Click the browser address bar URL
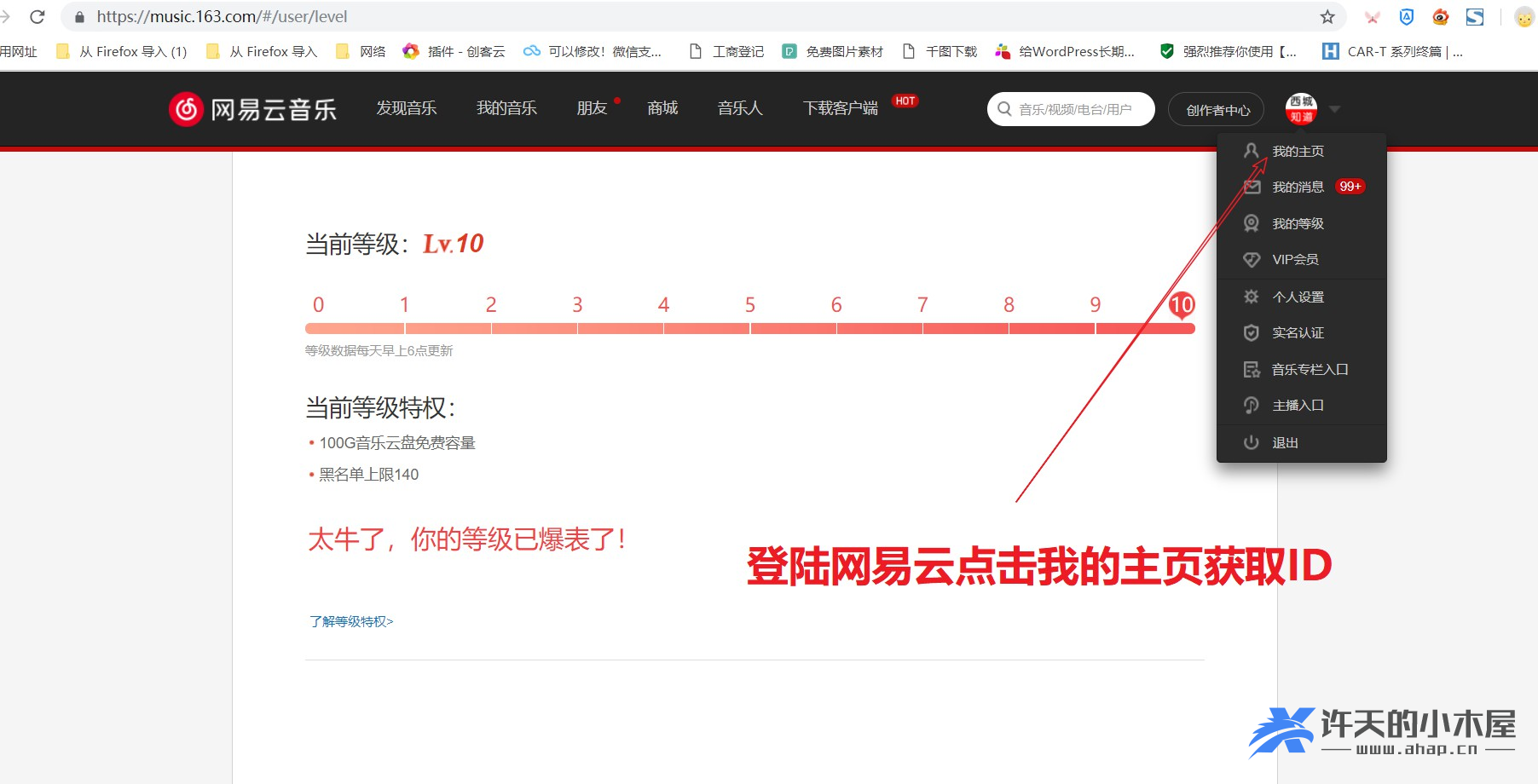 pyautogui.click(x=222, y=16)
